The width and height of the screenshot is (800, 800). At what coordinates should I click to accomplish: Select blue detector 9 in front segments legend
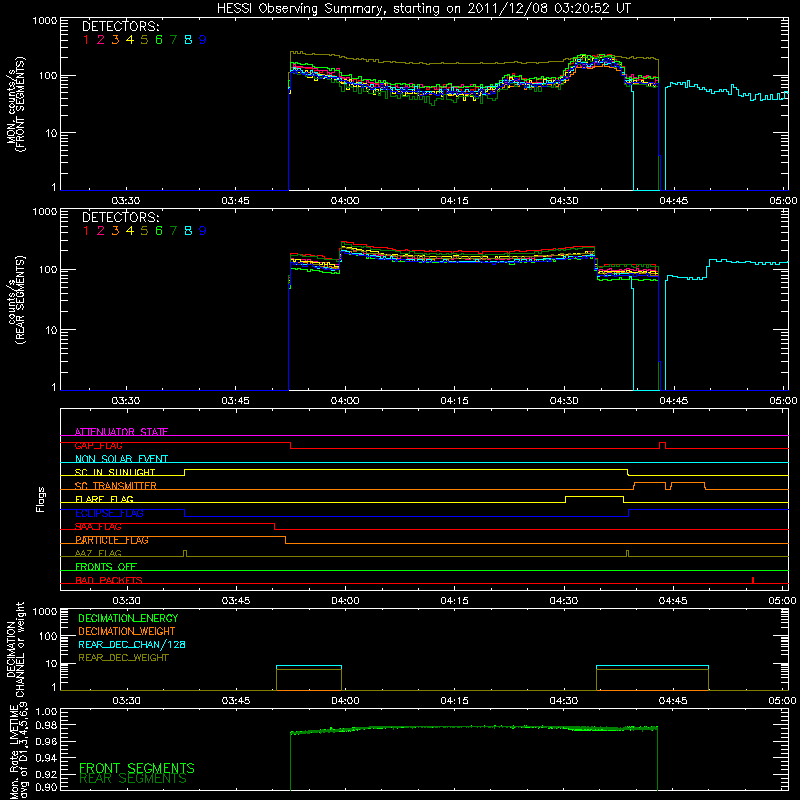click(x=203, y=40)
